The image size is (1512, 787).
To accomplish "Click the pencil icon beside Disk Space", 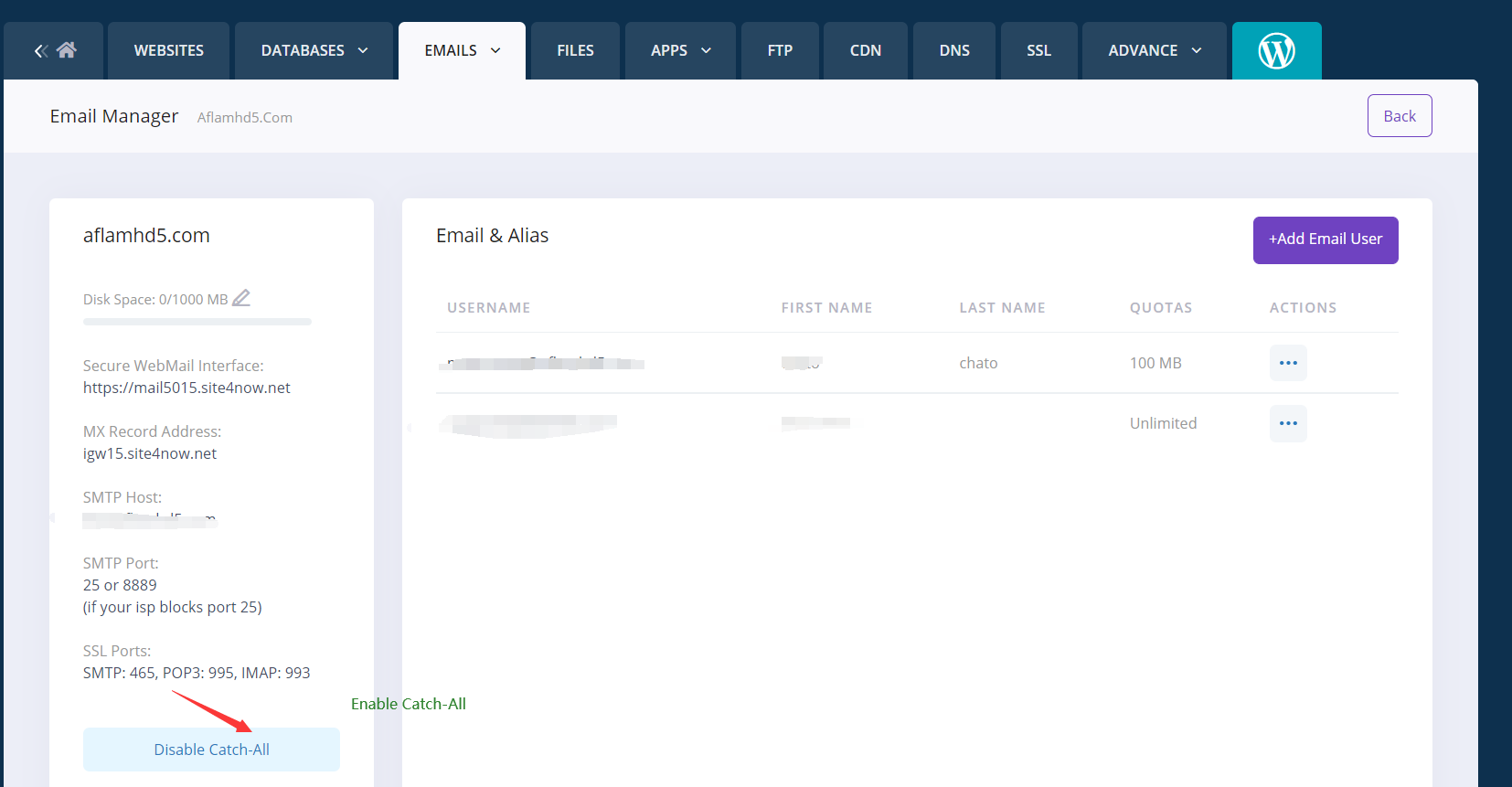I will coord(241,298).
